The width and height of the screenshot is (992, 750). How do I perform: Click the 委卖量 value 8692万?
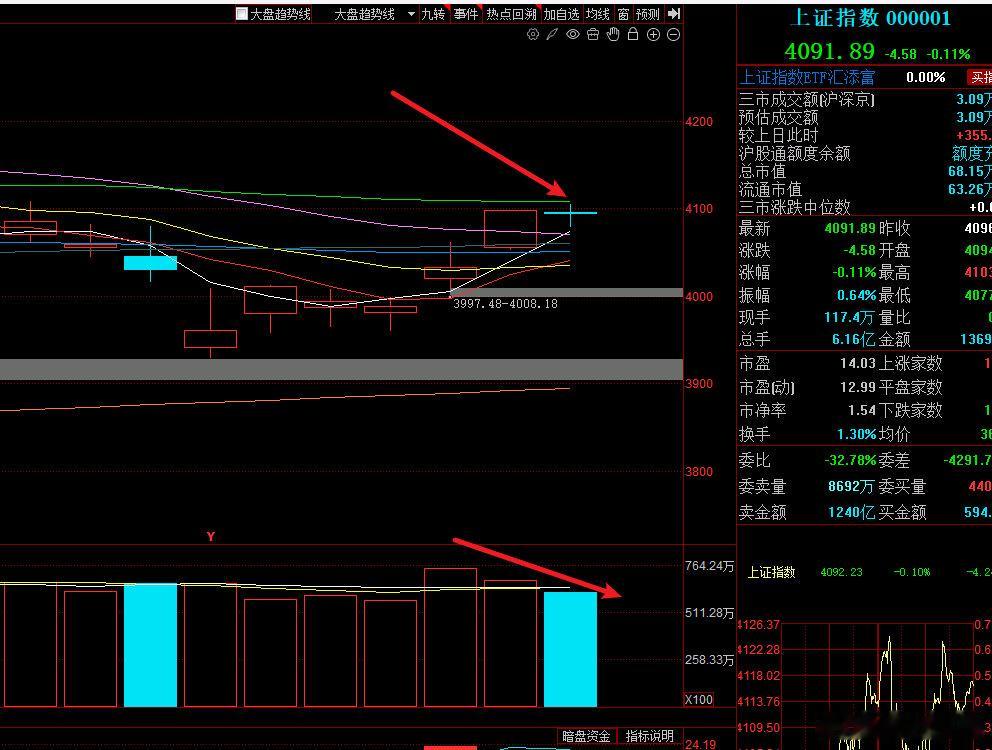(x=851, y=486)
